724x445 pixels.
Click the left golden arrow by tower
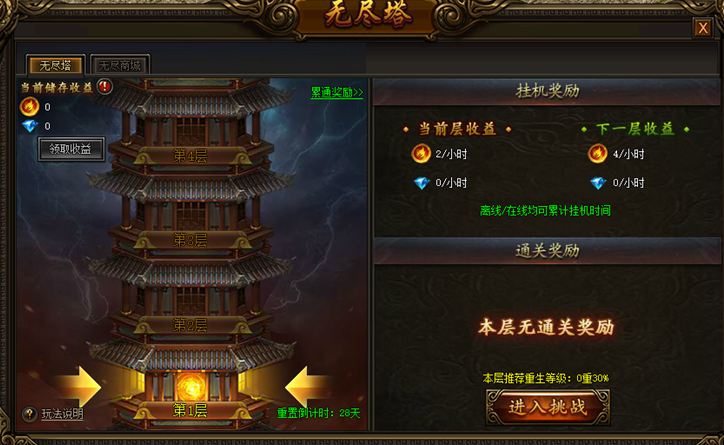coord(79,386)
